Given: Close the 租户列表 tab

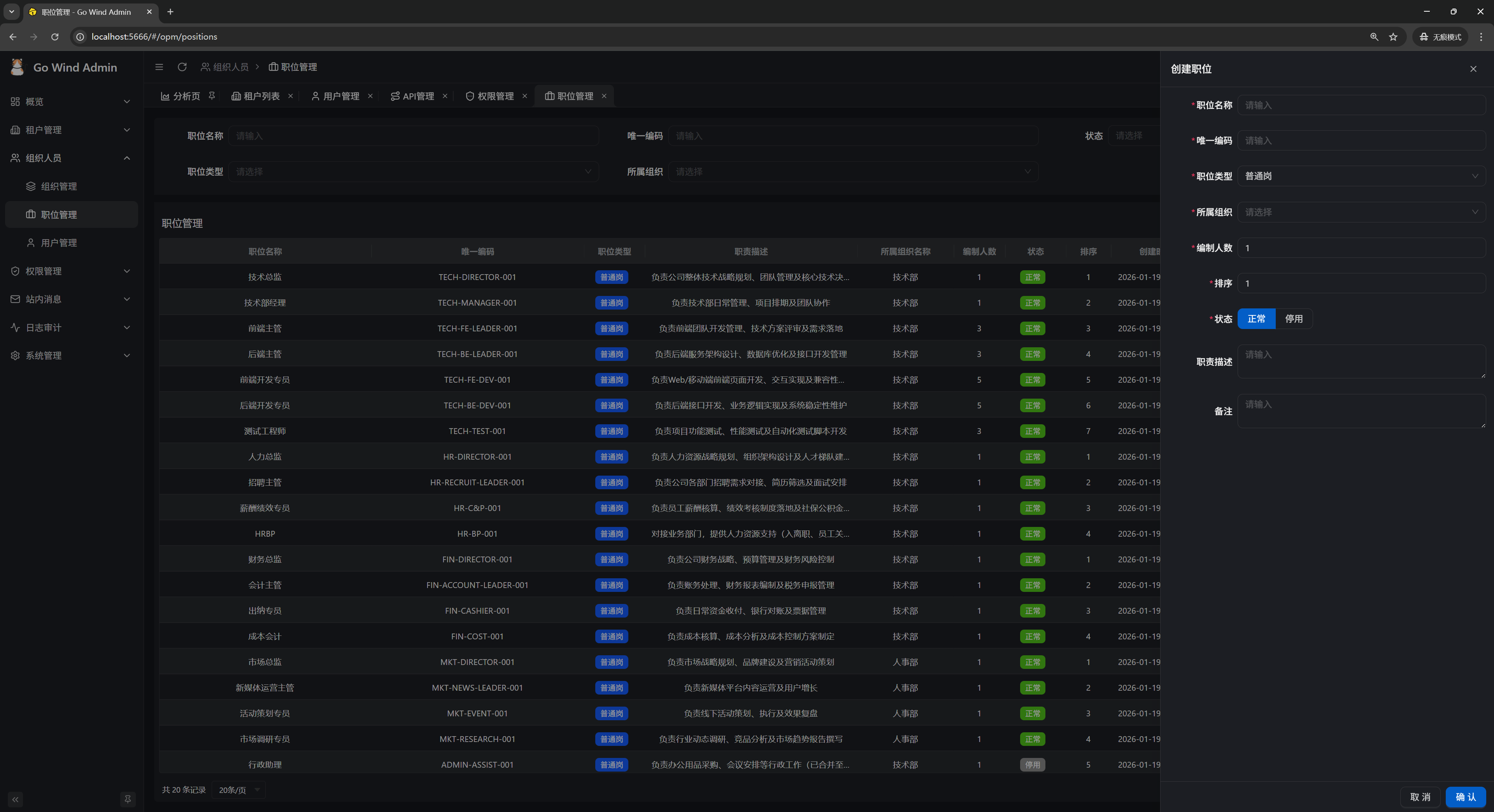Looking at the screenshot, I should pyautogui.click(x=291, y=96).
